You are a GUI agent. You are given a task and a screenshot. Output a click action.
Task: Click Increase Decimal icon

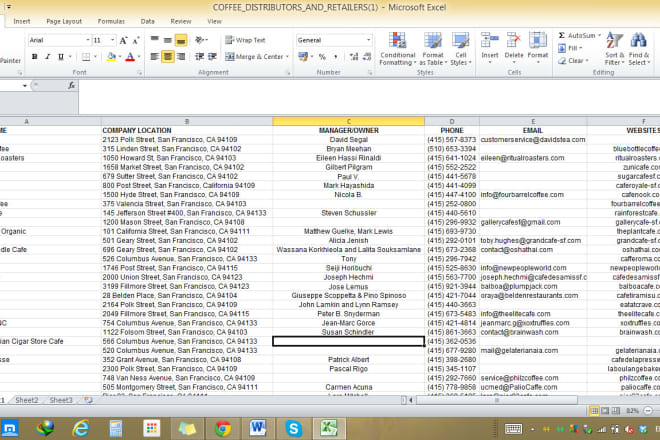coord(354,56)
